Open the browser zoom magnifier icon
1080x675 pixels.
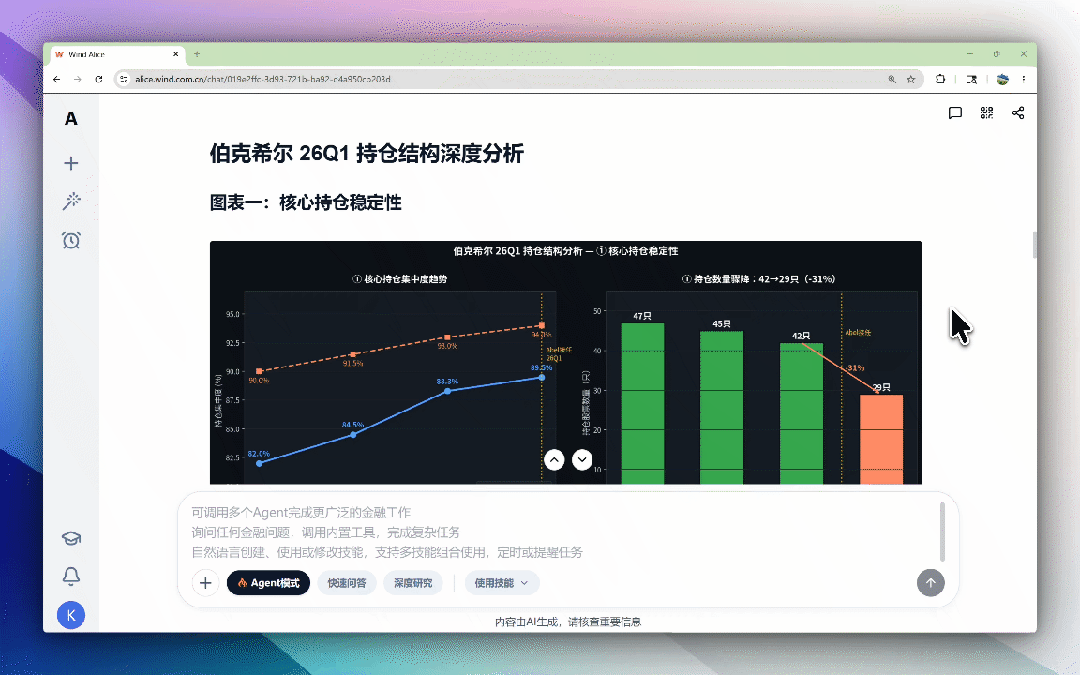tap(892, 79)
